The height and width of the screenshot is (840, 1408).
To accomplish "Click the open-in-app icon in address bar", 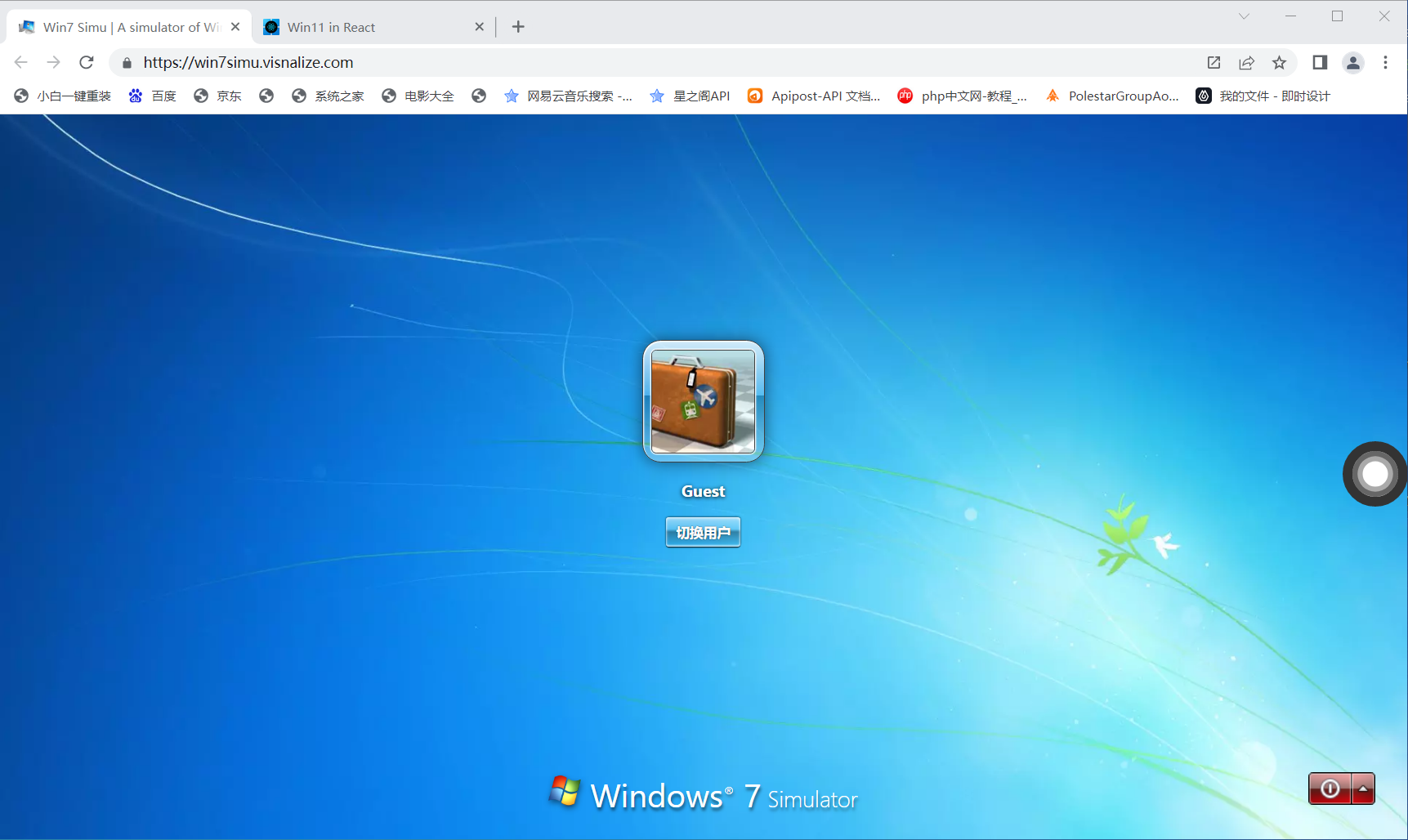I will [1214, 62].
